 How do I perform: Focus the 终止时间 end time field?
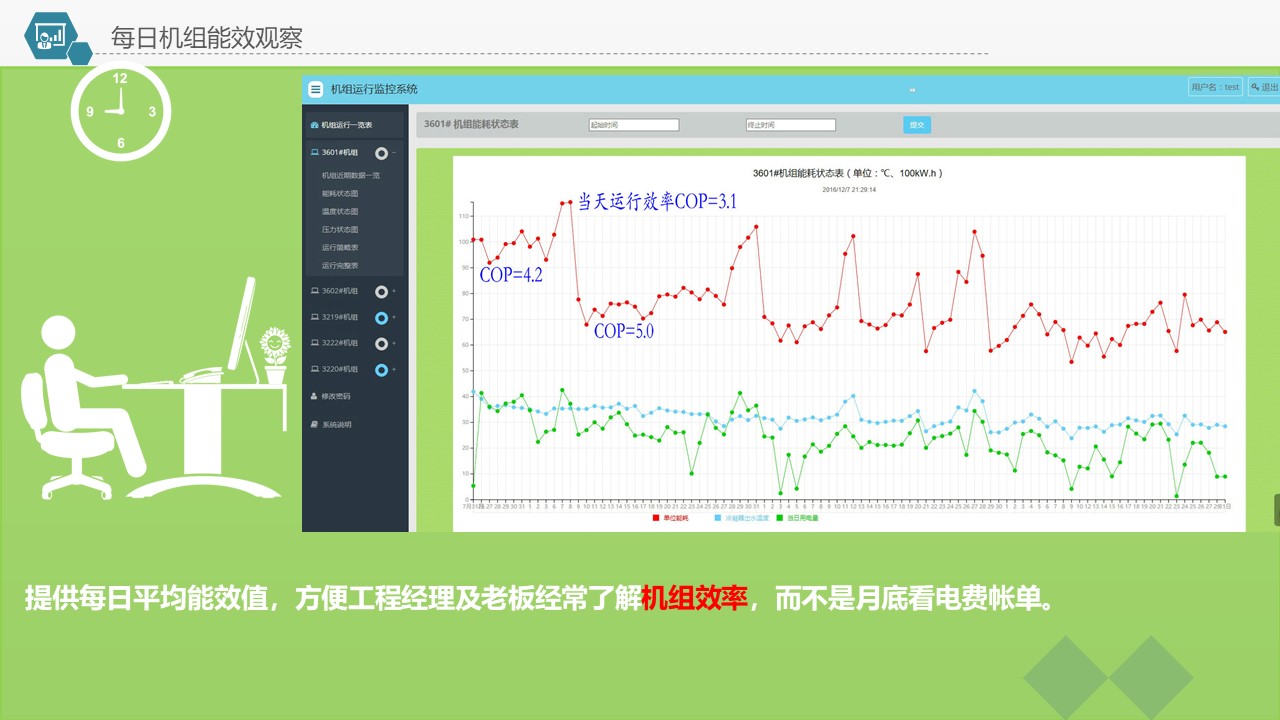point(790,125)
